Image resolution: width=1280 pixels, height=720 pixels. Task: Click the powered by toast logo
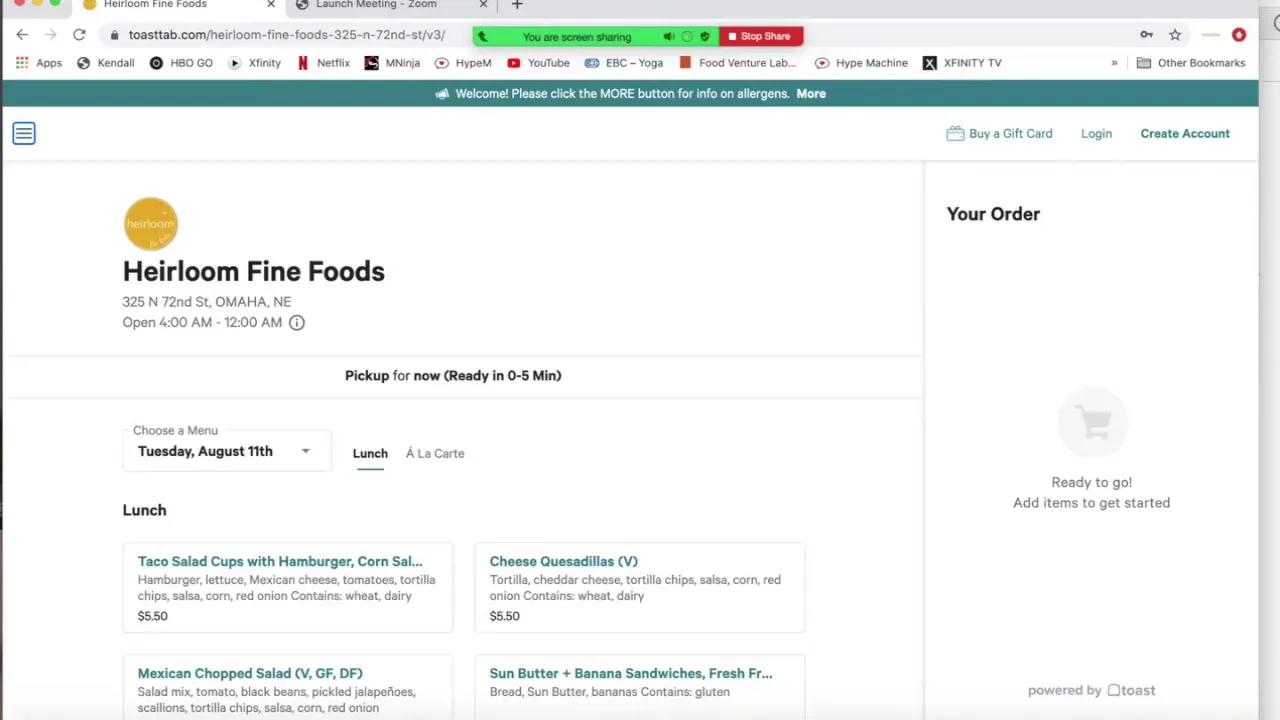[1091, 691]
